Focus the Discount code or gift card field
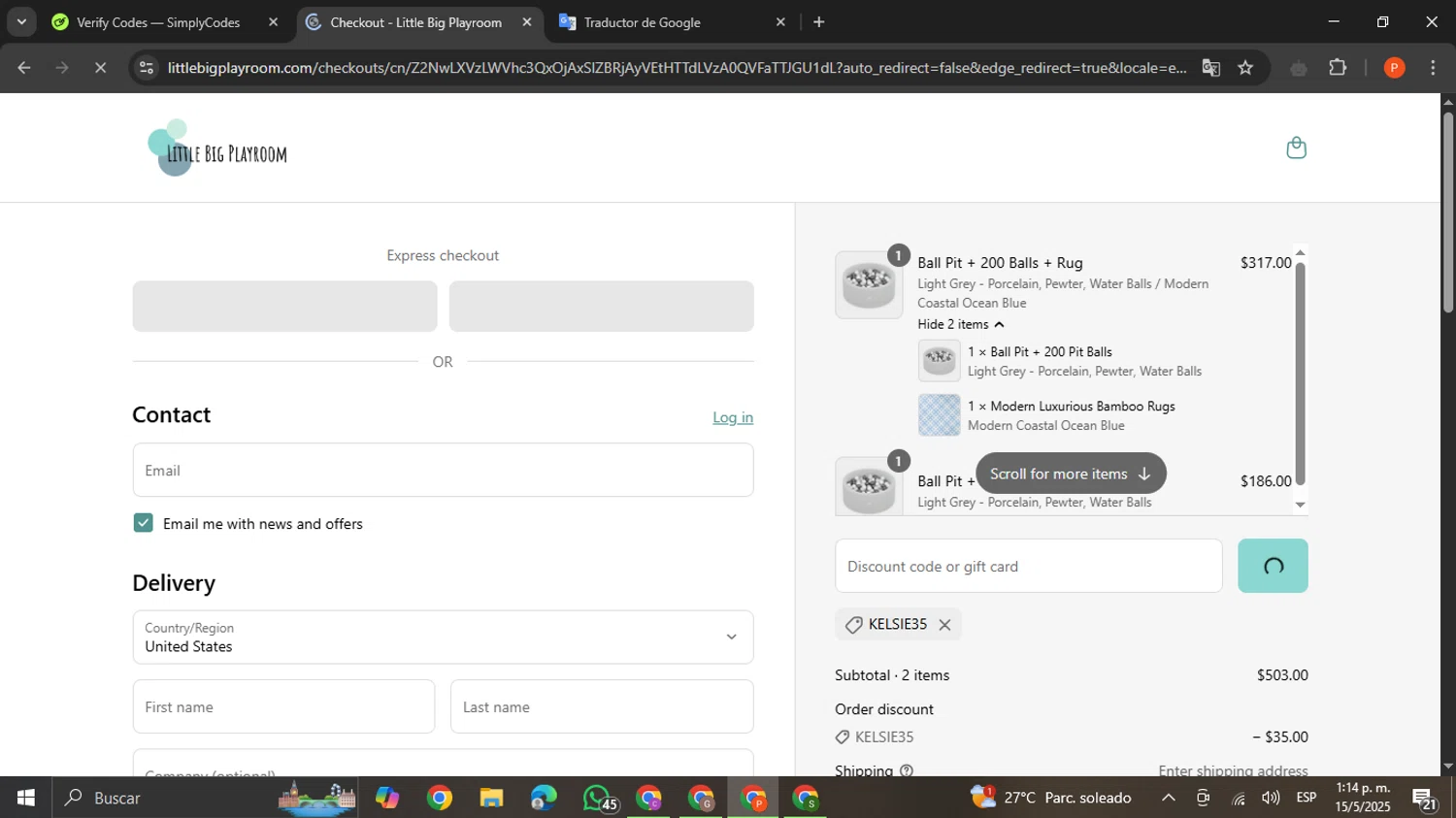Viewport: 1456px width, 818px height. [1028, 566]
